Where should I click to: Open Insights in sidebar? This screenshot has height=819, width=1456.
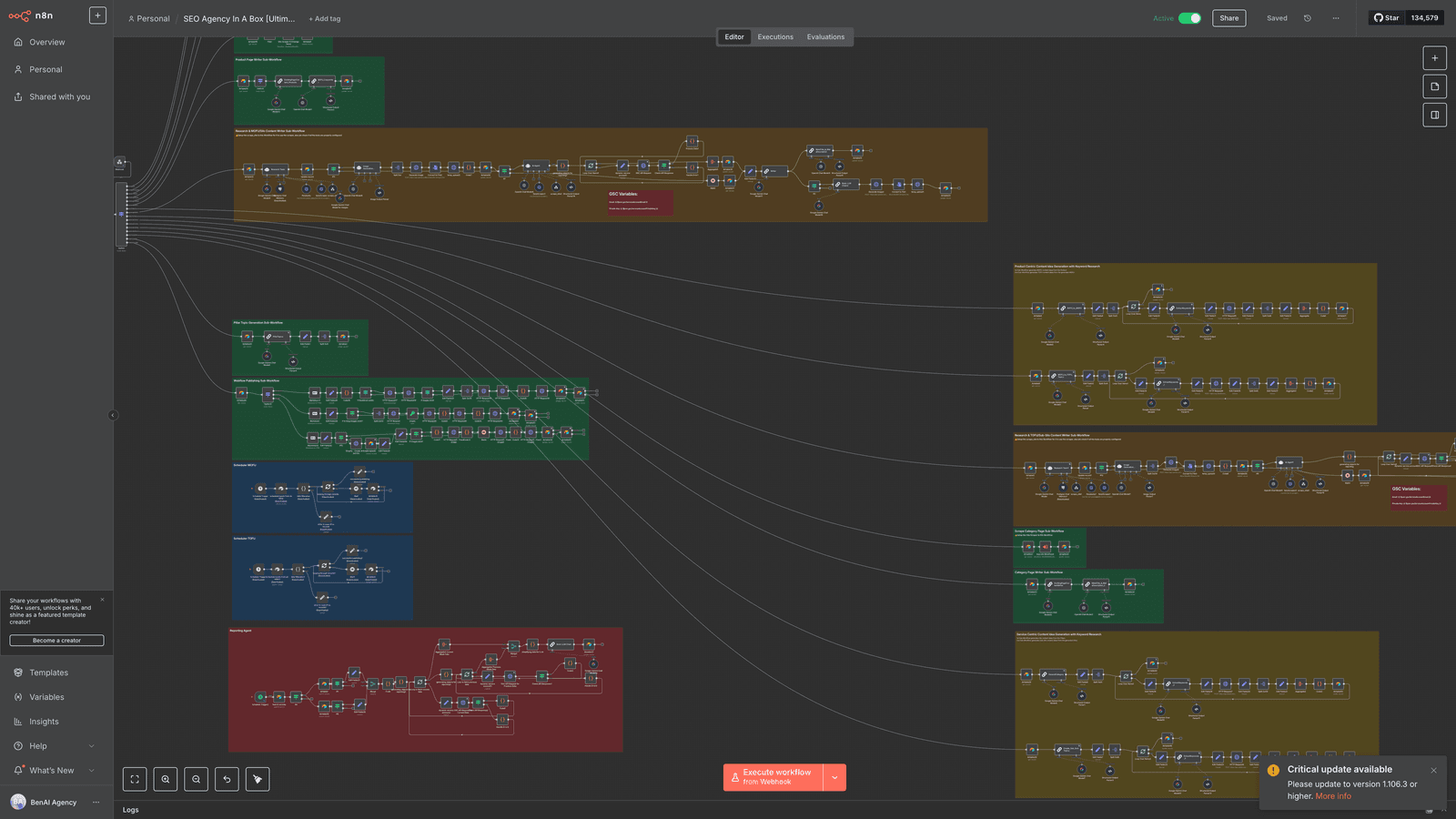click(x=44, y=722)
